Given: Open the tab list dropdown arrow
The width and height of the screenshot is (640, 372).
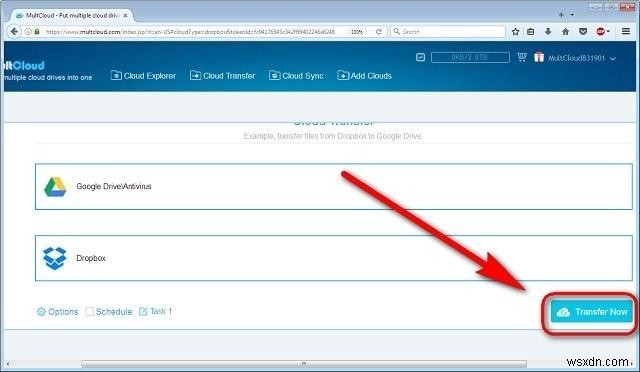Looking at the screenshot, I should click(572, 15).
